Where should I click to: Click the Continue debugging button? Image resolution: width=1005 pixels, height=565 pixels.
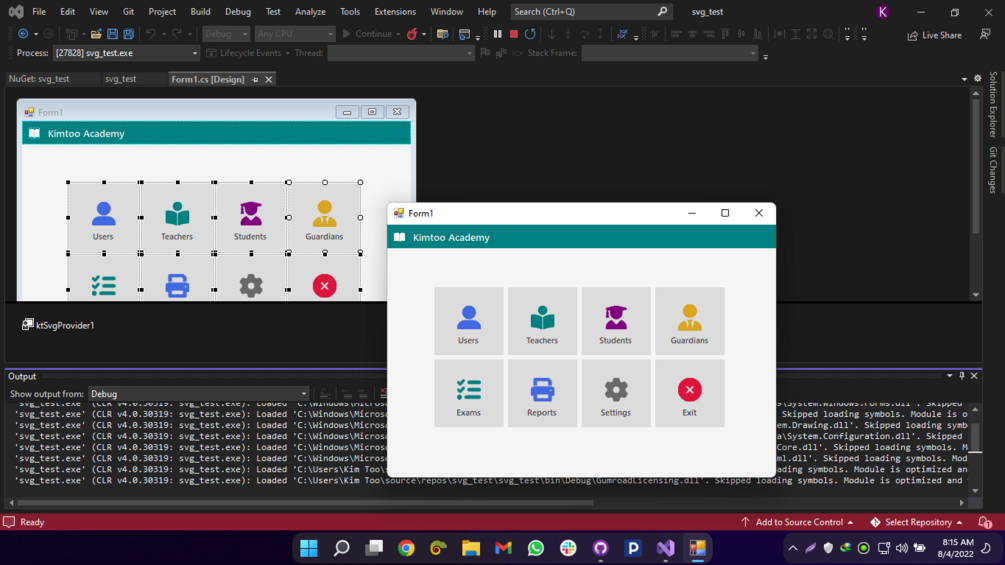(367, 34)
